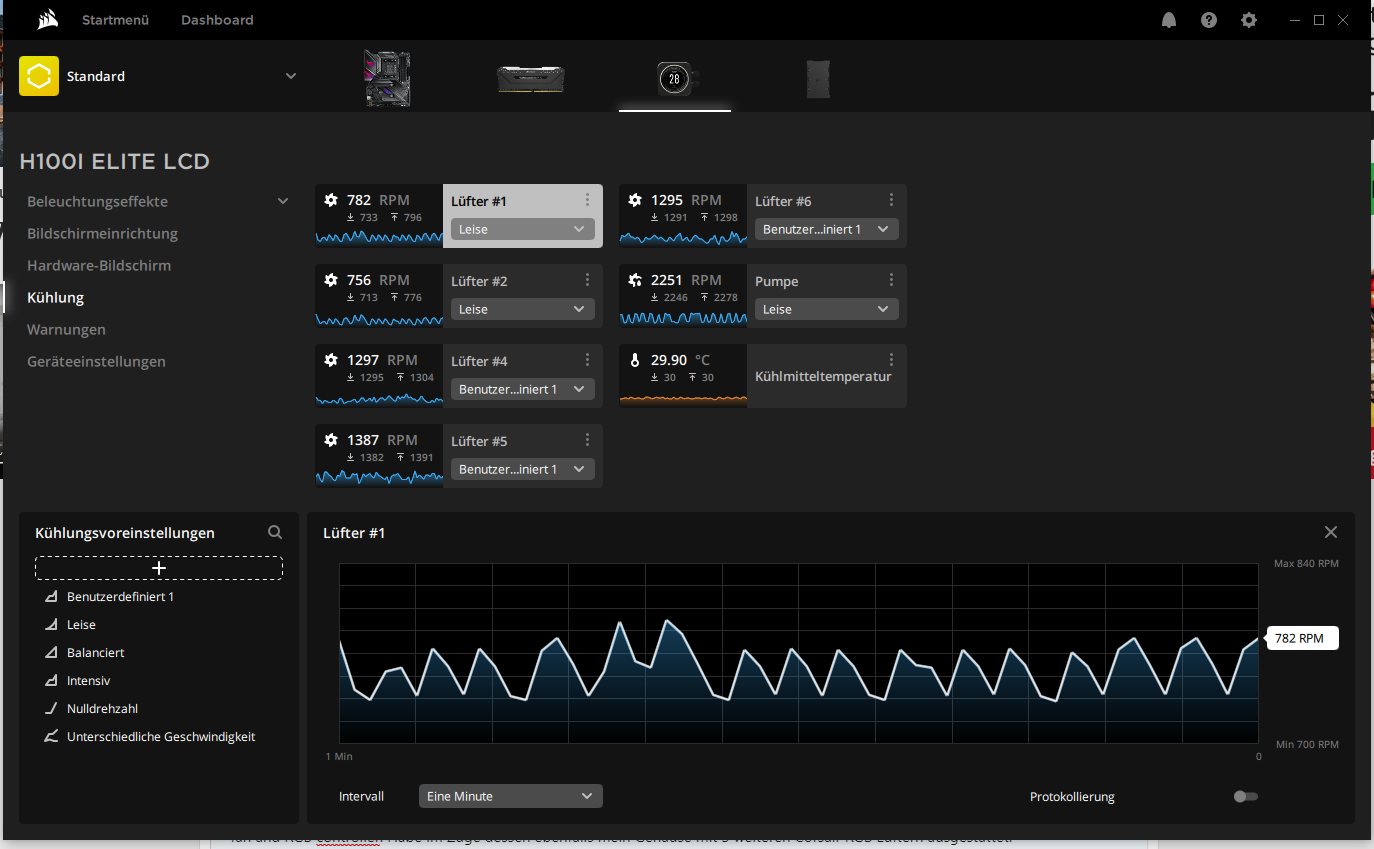
Task: Open Lüfter #1 preset dropdown
Action: [523, 229]
